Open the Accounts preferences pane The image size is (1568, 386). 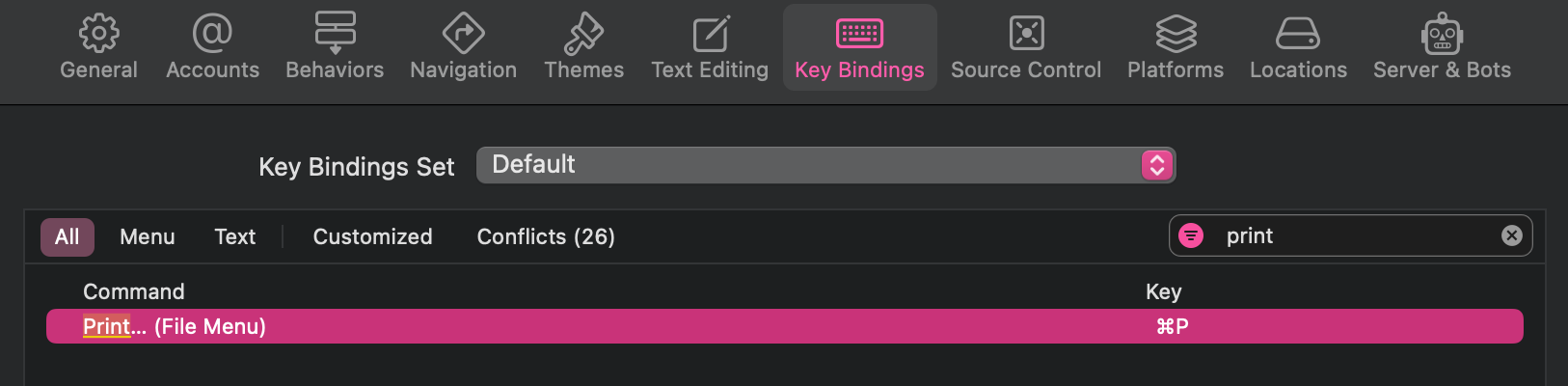point(212,47)
